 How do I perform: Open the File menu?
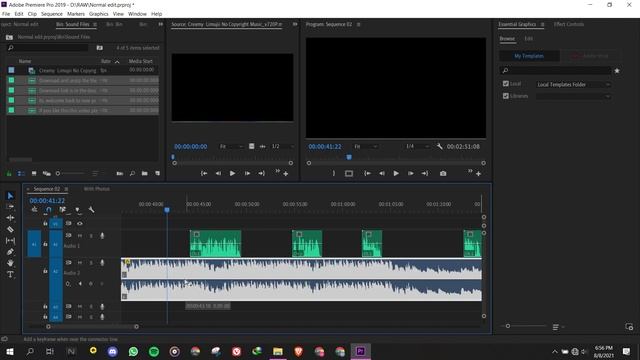(6, 14)
